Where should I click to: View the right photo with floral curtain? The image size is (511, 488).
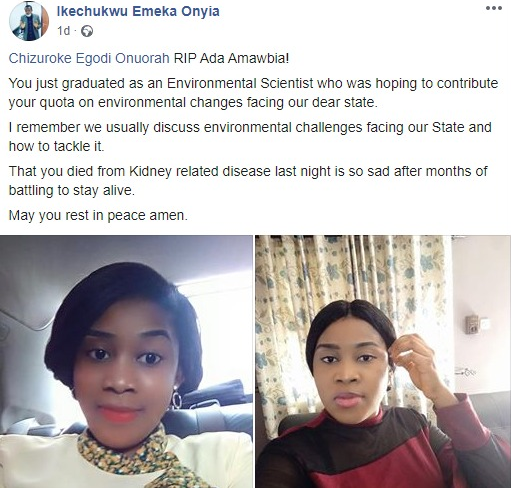pos(383,362)
